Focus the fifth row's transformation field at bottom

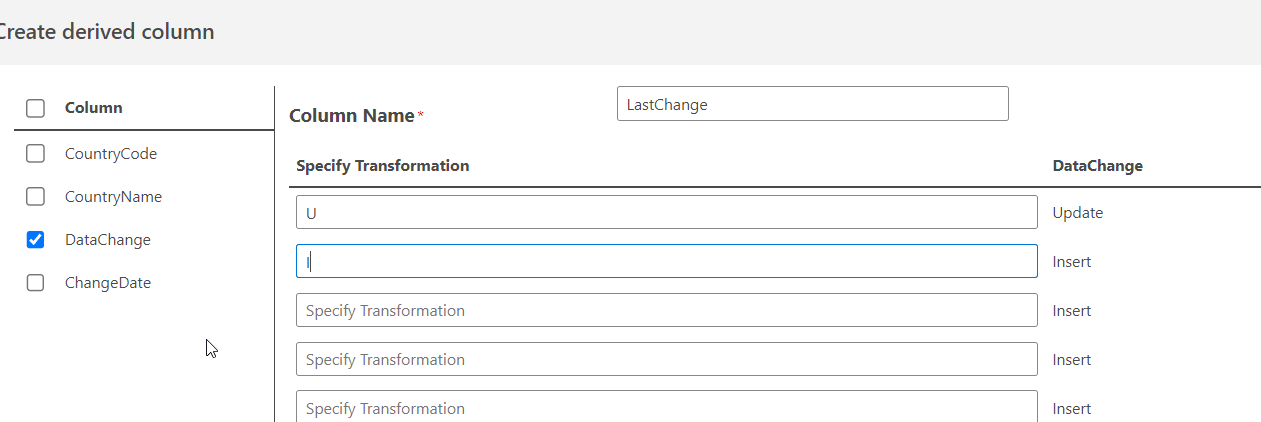[666, 407]
